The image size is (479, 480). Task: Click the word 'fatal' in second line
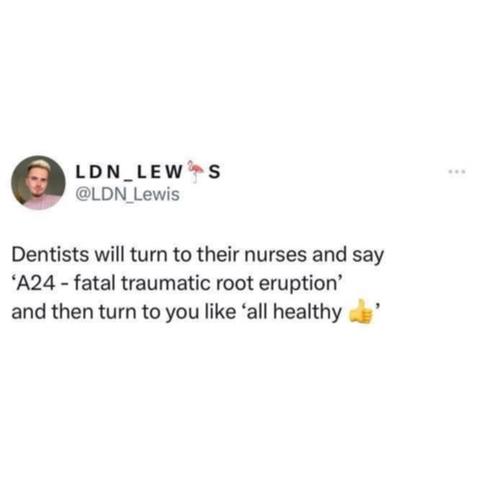(95, 284)
